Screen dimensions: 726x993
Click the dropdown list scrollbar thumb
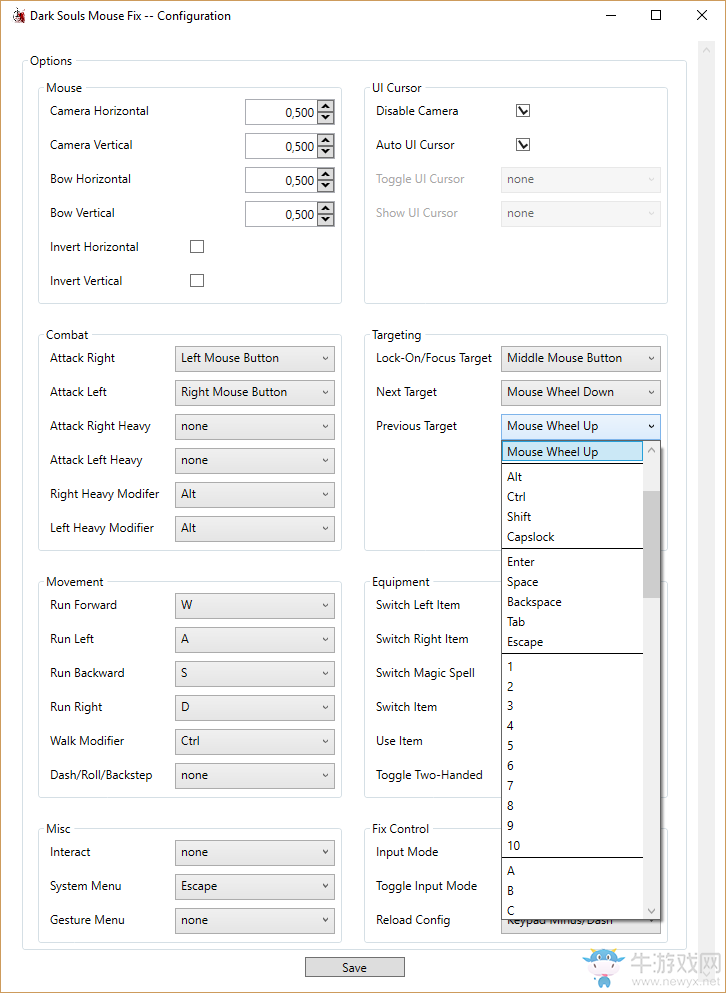(x=651, y=544)
